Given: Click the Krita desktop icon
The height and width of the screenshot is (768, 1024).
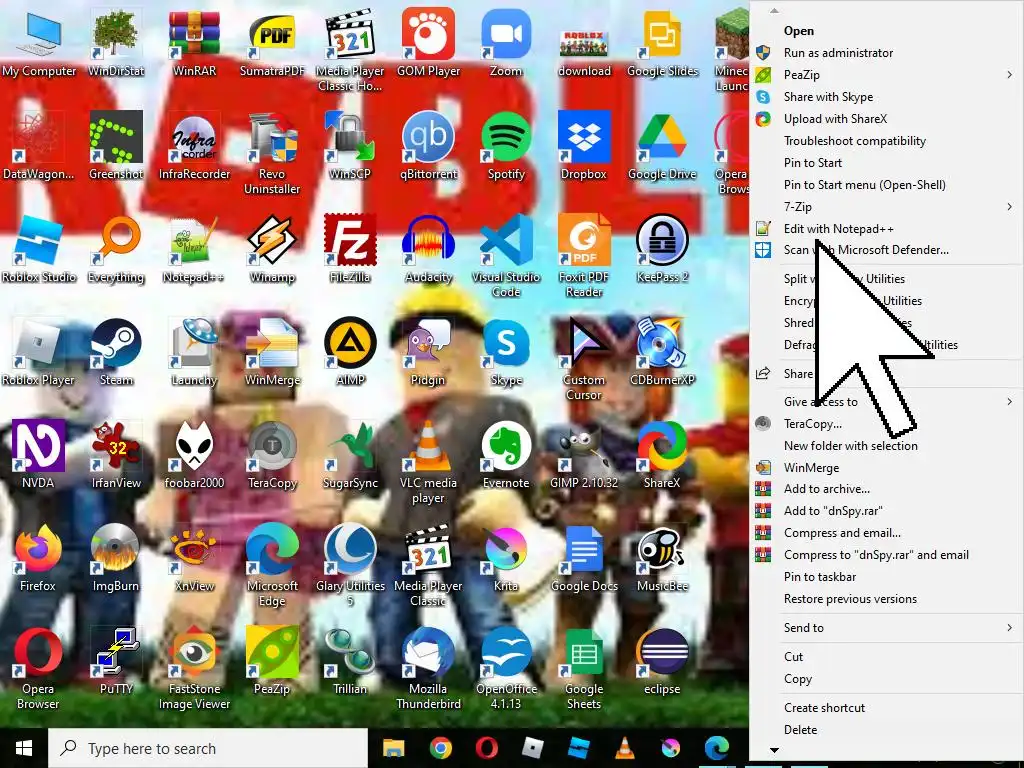Looking at the screenshot, I should pos(506,558).
